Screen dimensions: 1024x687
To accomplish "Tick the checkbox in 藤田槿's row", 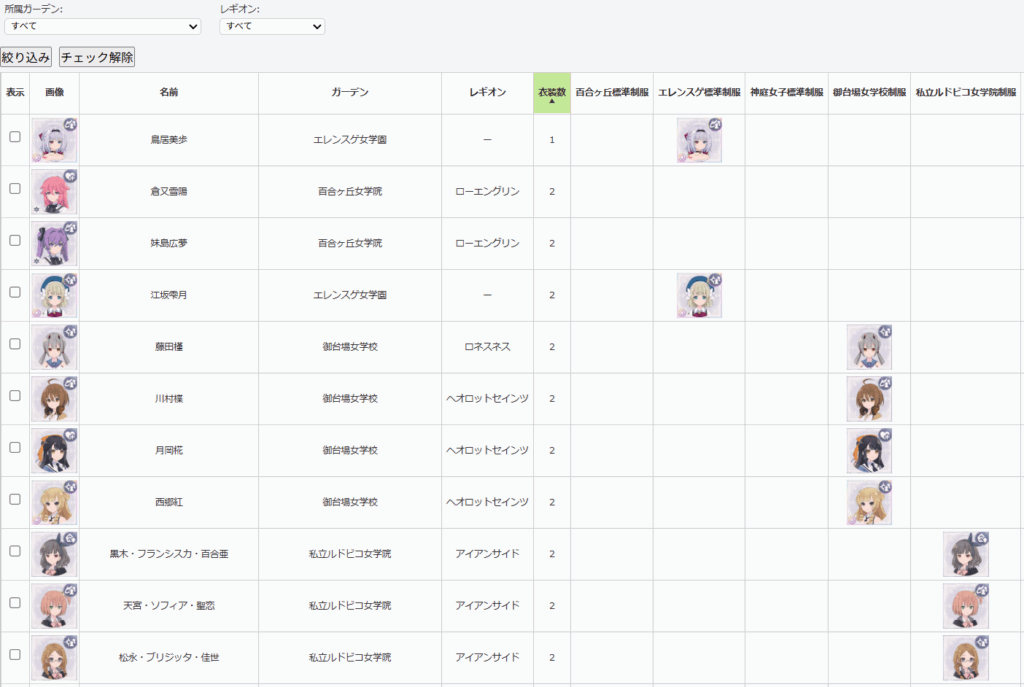I will 15,344.
